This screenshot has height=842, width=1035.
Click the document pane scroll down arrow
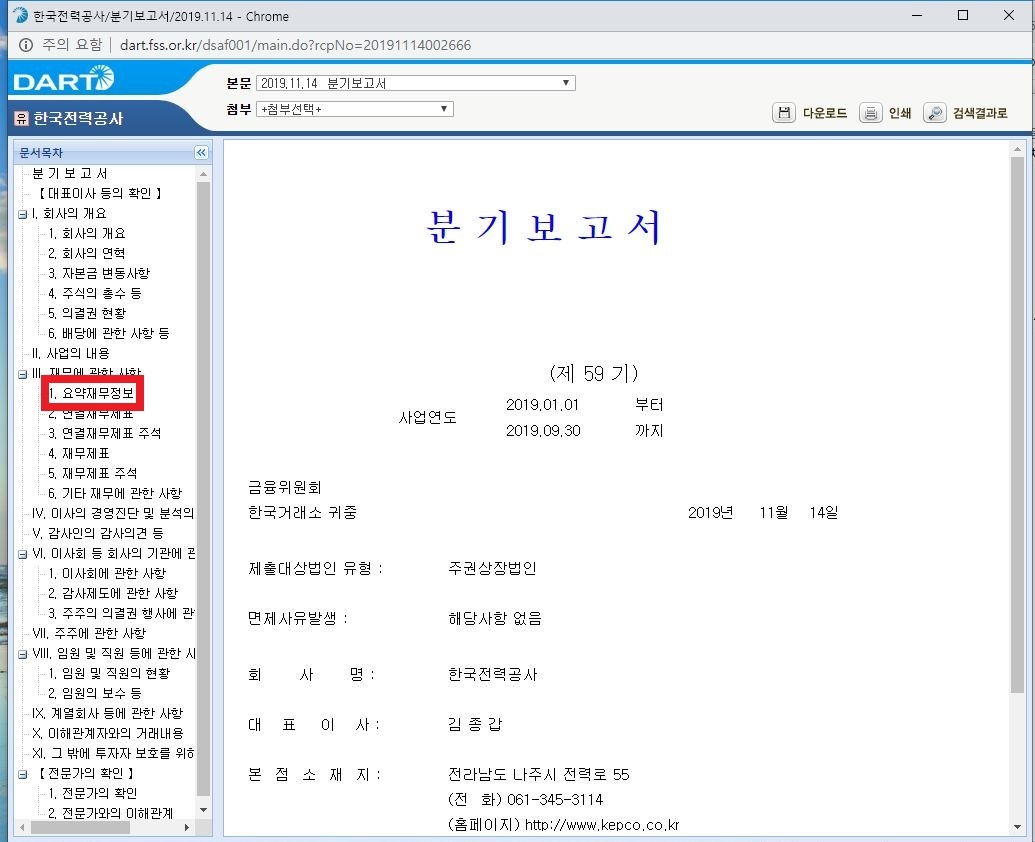[x=1017, y=827]
